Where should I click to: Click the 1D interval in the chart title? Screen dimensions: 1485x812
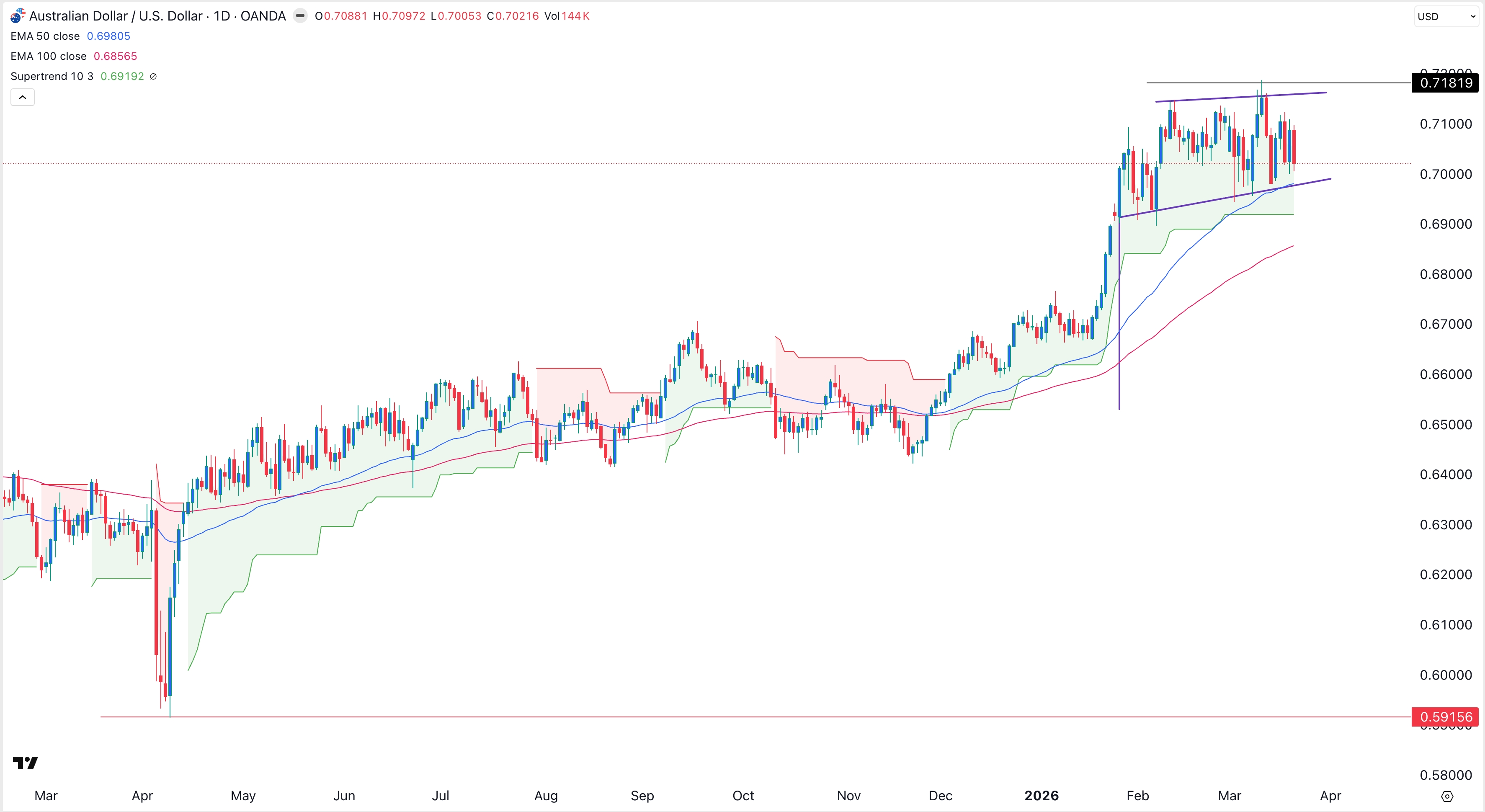(224, 15)
